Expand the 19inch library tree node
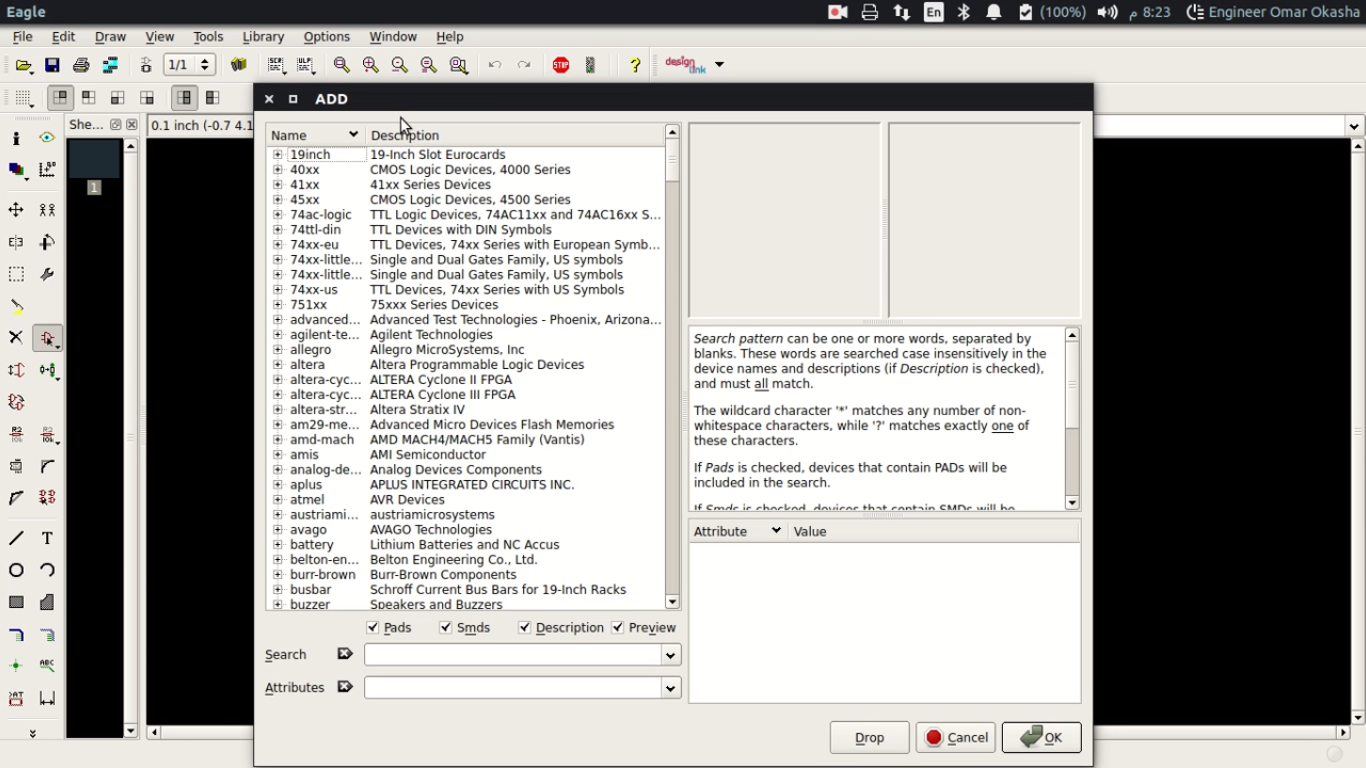The image size is (1366, 768). click(x=278, y=155)
